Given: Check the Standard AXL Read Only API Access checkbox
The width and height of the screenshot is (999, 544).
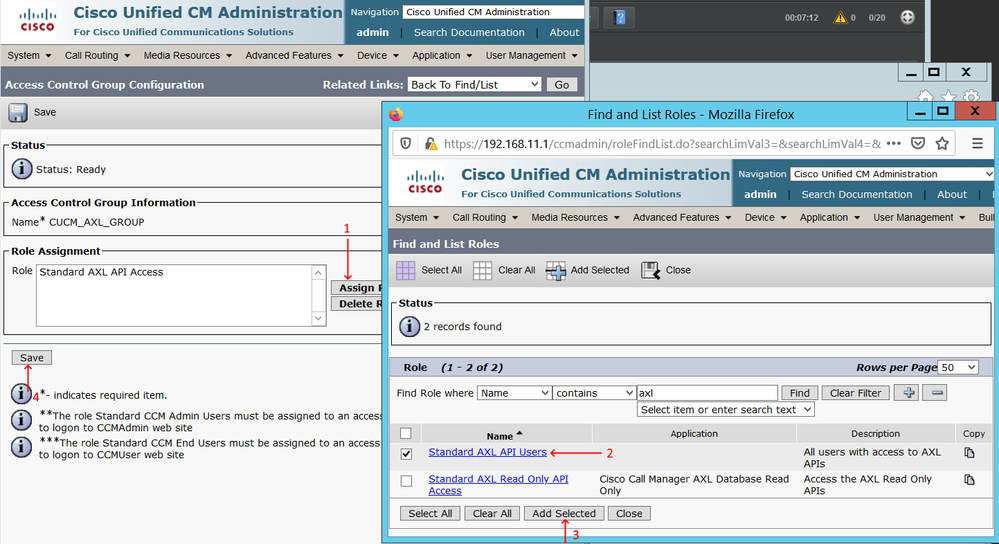Looking at the screenshot, I should point(406,481).
